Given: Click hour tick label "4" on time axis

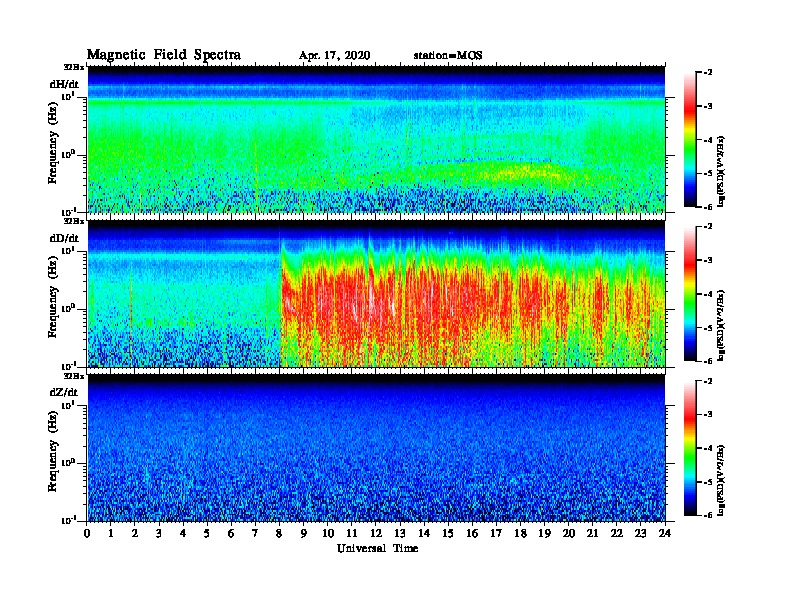Looking at the screenshot, I should [x=183, y=534].
